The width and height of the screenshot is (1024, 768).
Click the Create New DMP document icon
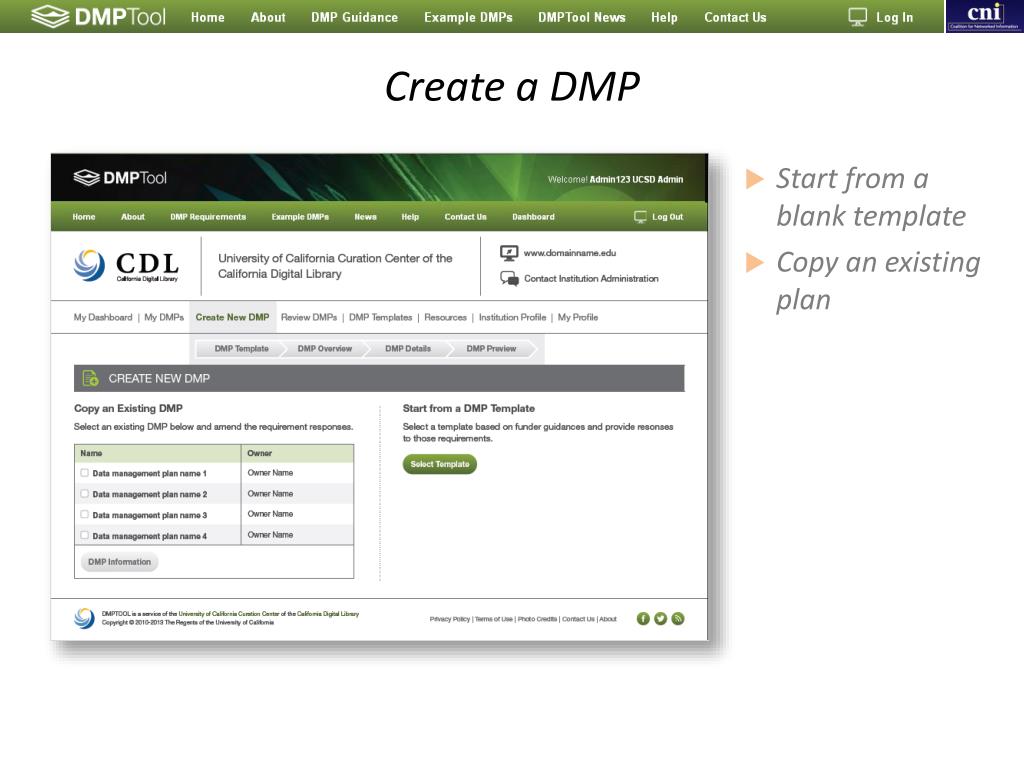(x=90, y=378)
